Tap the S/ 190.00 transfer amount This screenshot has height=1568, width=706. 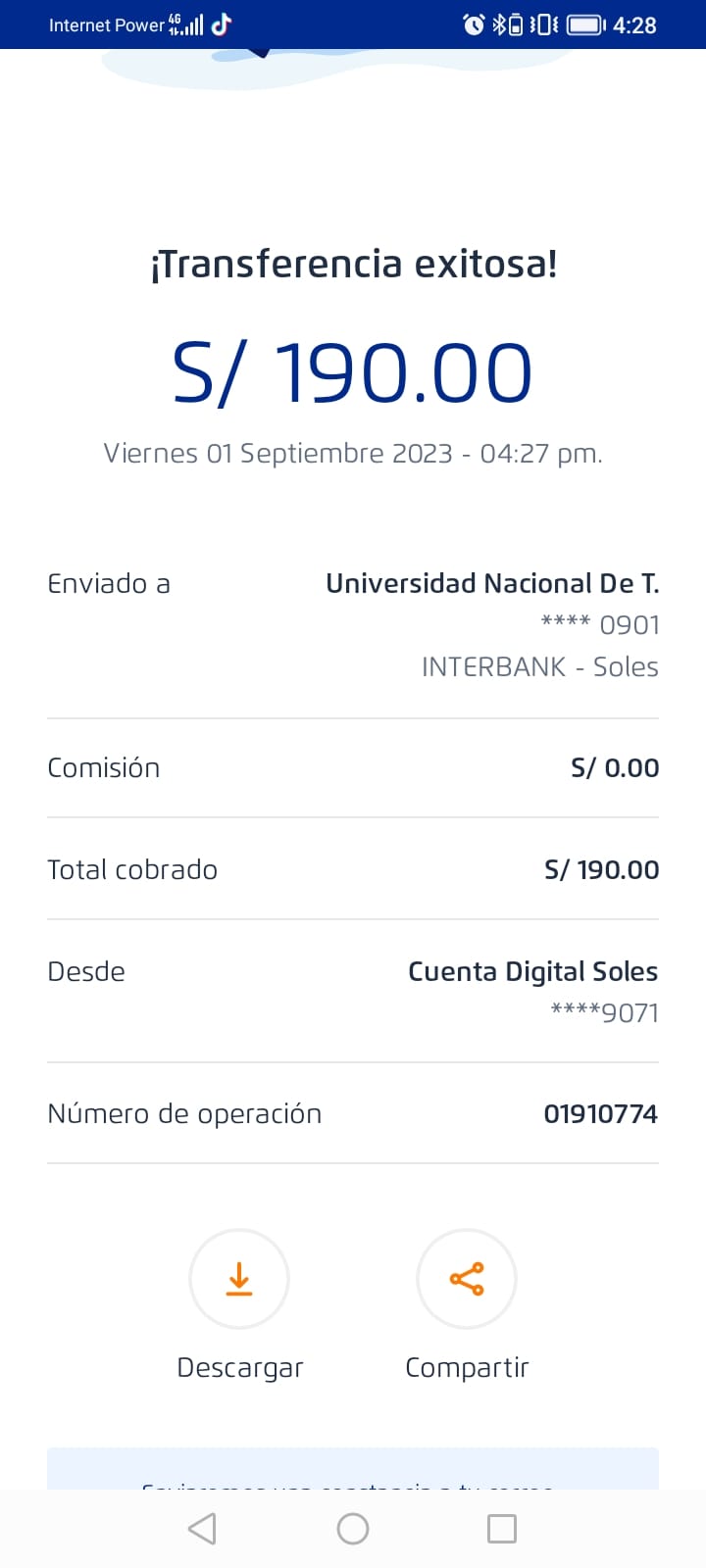pos(353,373)
